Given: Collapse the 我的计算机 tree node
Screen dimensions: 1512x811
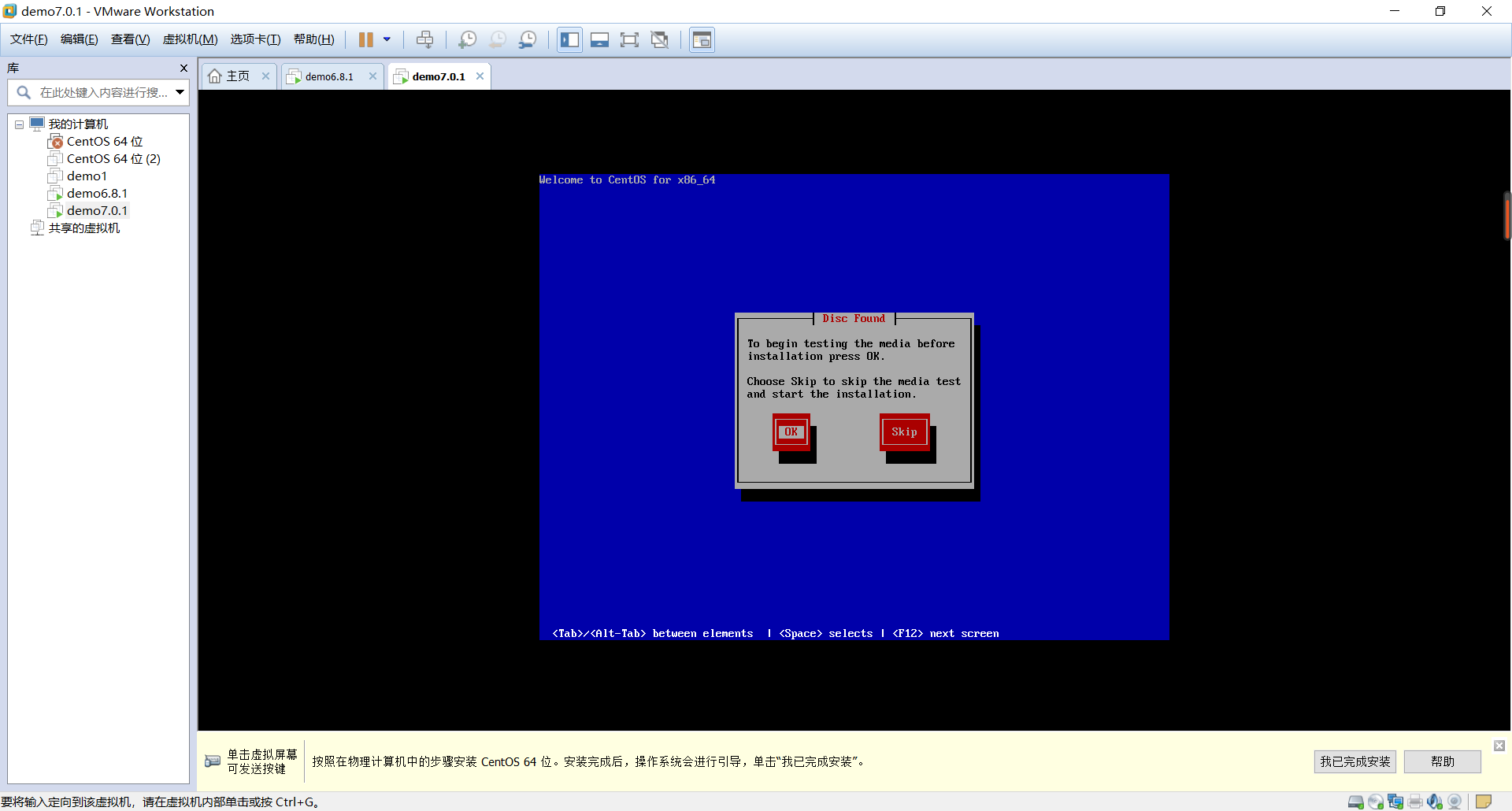Looking at the screenshot, I should point(19,124).
